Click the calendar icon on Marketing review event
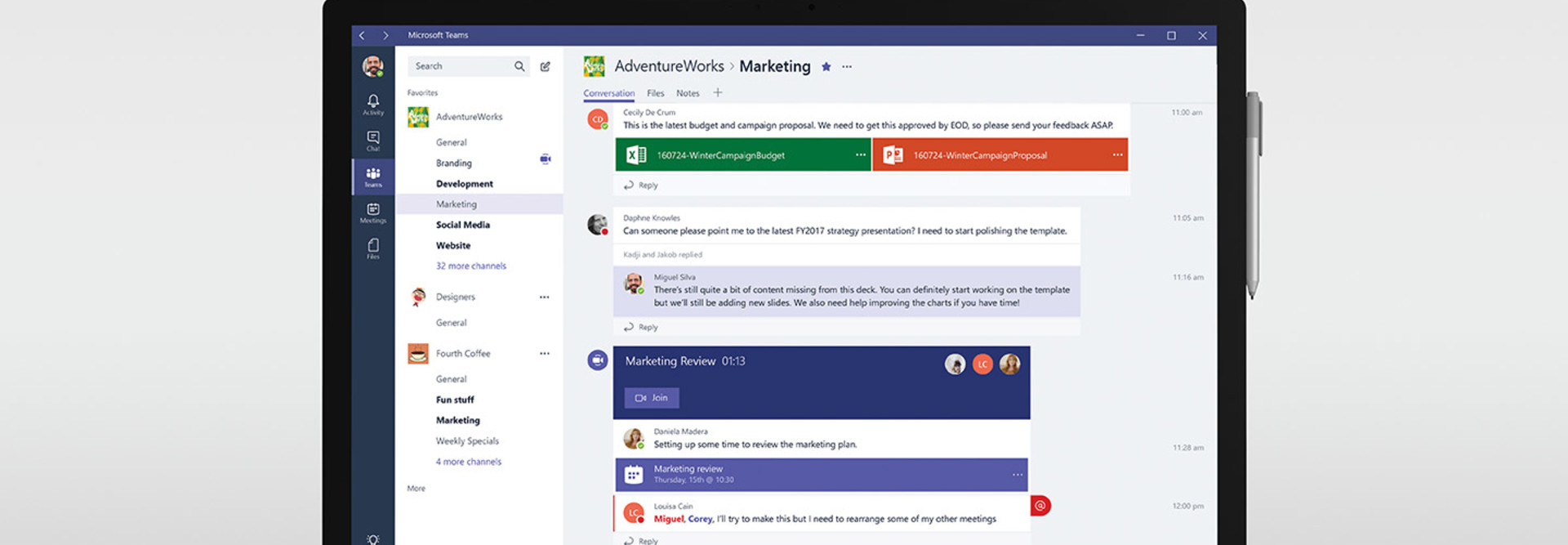 pyautogui.click(x=634, y=474)
